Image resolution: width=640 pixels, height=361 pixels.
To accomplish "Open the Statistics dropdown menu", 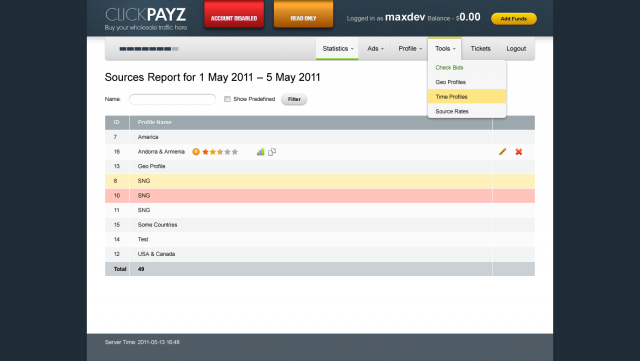I will 337,49.
